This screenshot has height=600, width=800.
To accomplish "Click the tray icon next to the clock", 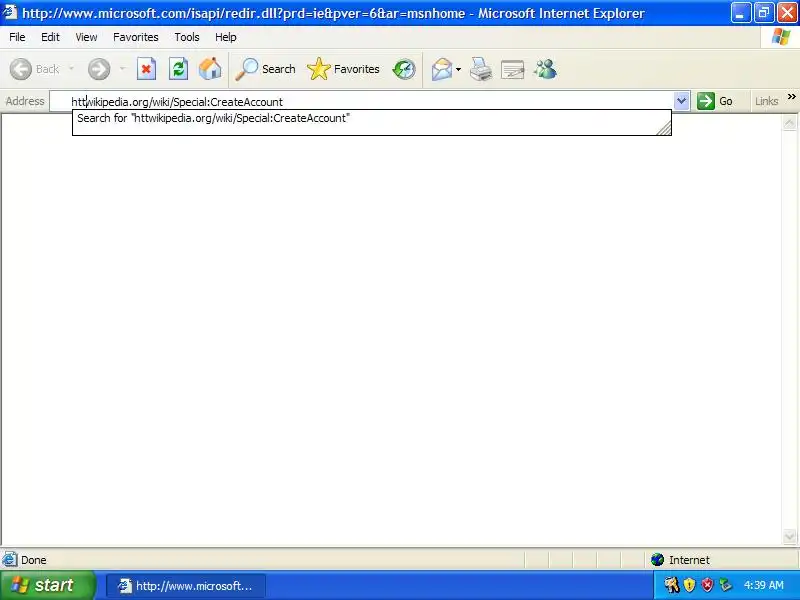I will pyautogui.click(x=725, y=585).
